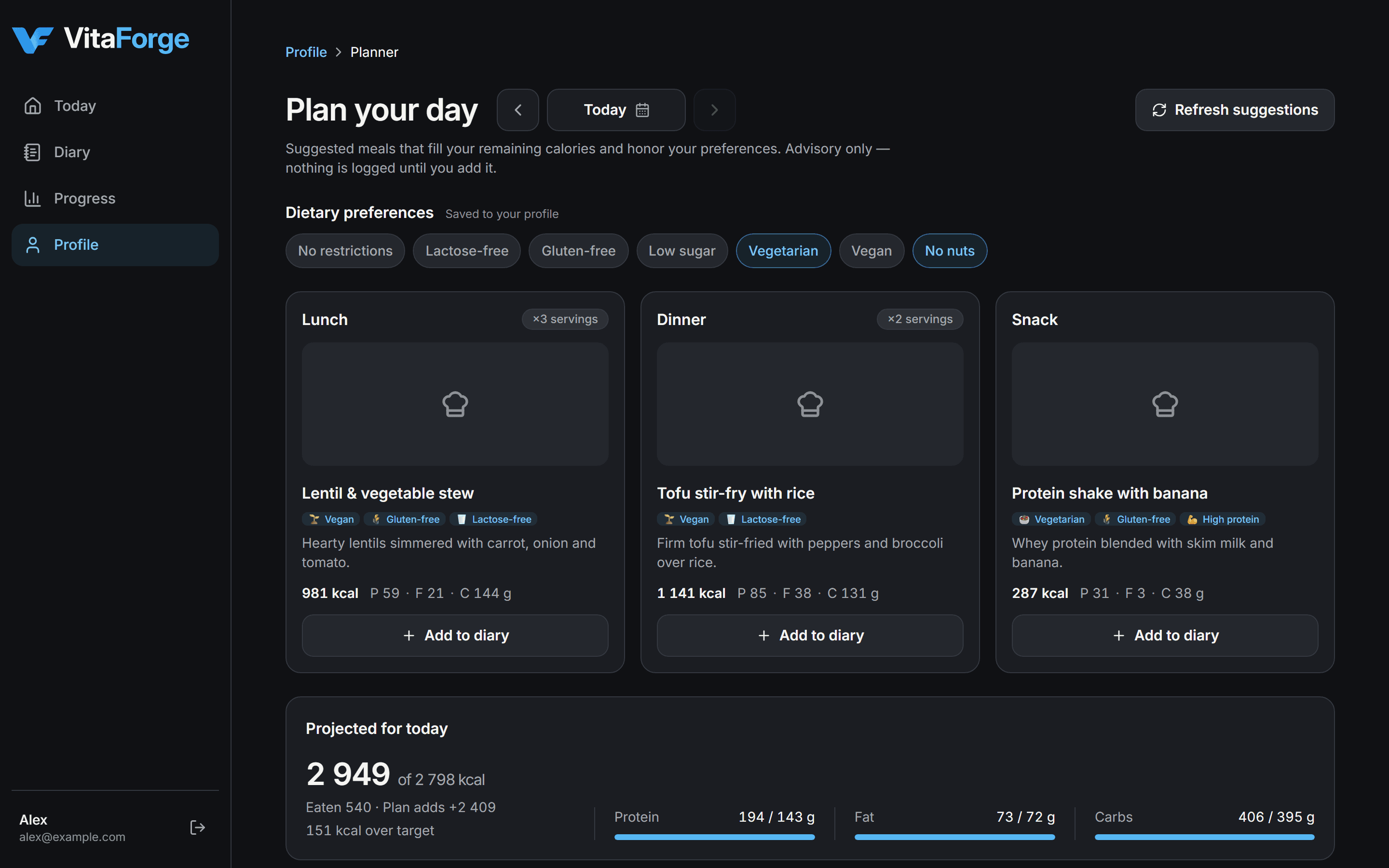The image size is (1389, 868).
Task: Click the Profile breadcrumb link
Action: click(306, 52)
